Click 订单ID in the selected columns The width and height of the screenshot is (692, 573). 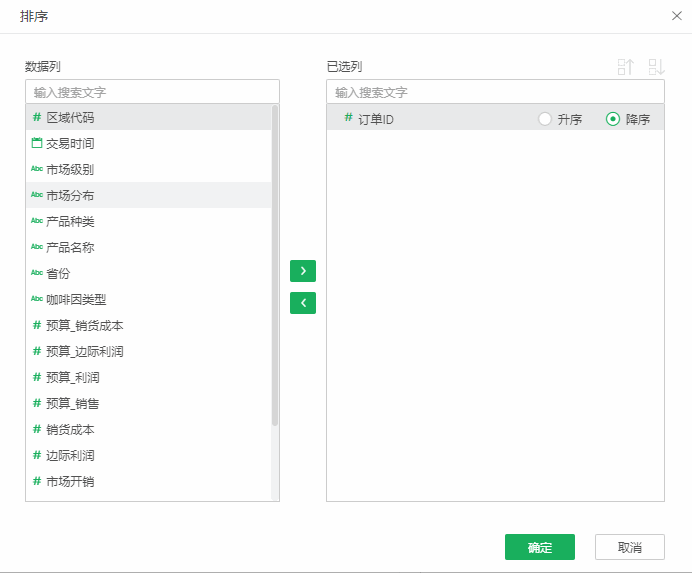click(x=376, y=119)
